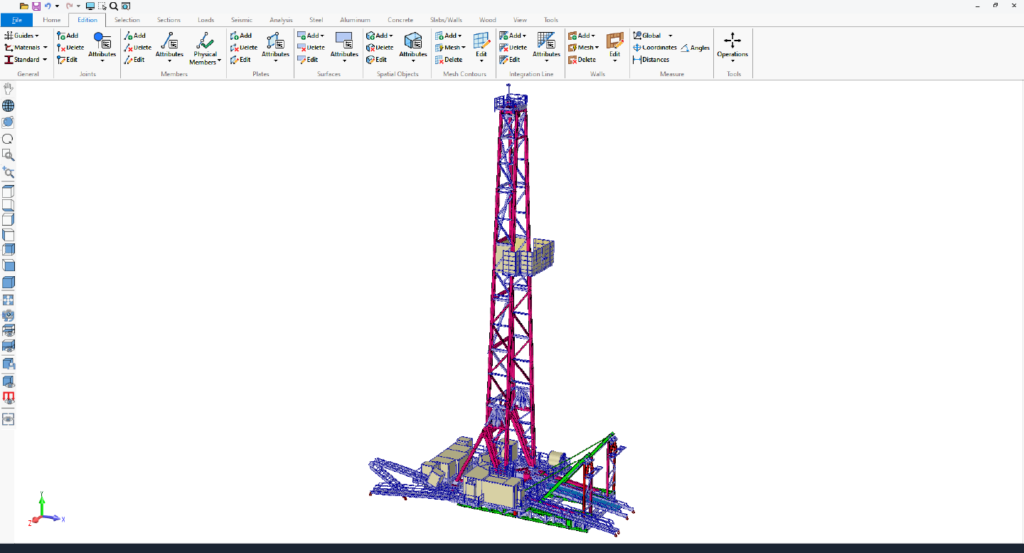Screen dimensions: 1024x553
Task: Open Walls Edit dropdown
Action: pos(615,47)
